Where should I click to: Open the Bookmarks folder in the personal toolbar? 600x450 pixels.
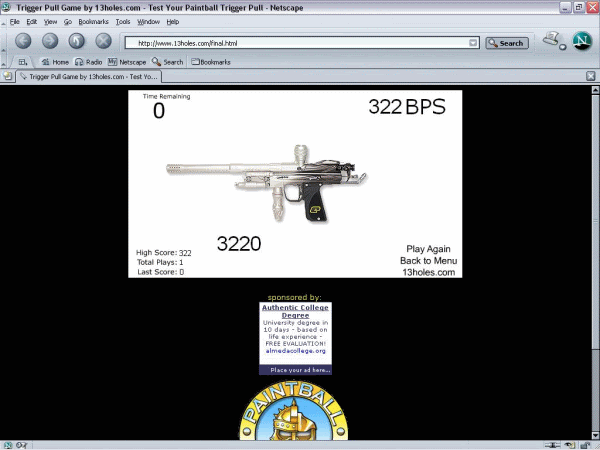[x=211, y=62]
